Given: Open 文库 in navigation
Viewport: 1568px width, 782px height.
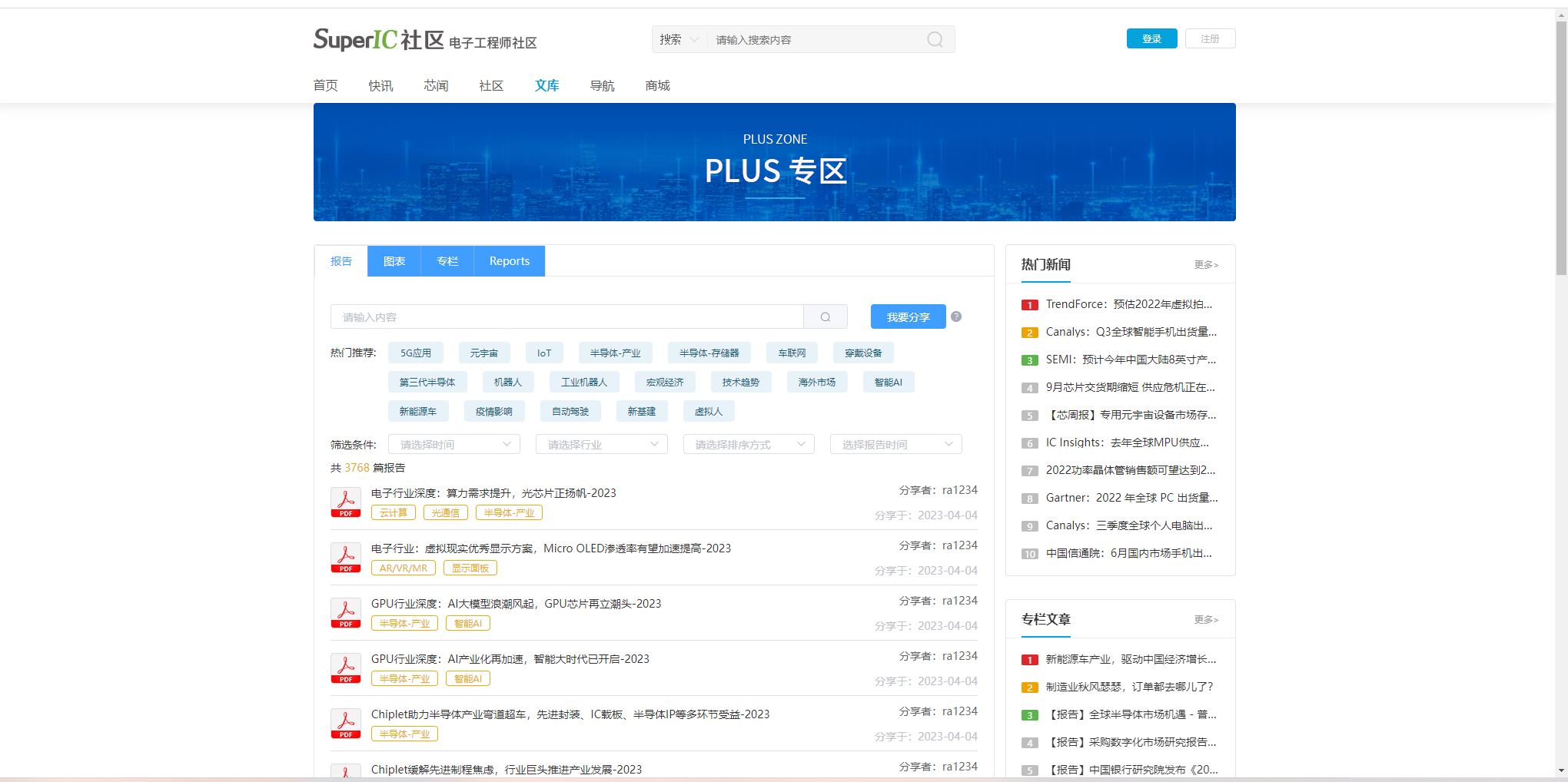Looking at the screenshot, I should tap(547, 85).
